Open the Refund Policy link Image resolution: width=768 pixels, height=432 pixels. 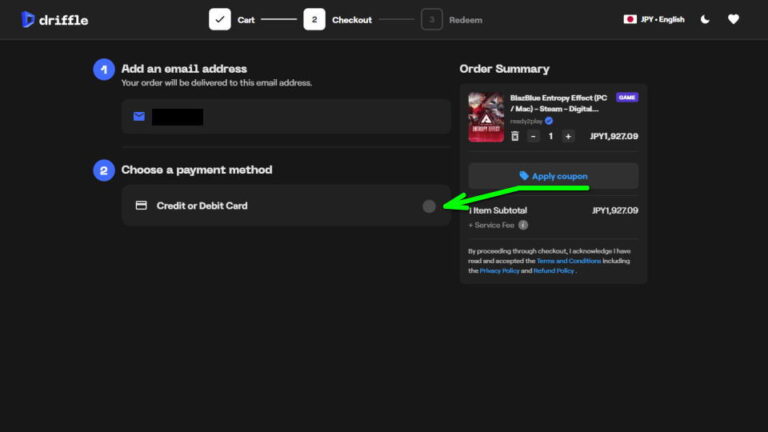pyautogui.click(x=553, y=271)
